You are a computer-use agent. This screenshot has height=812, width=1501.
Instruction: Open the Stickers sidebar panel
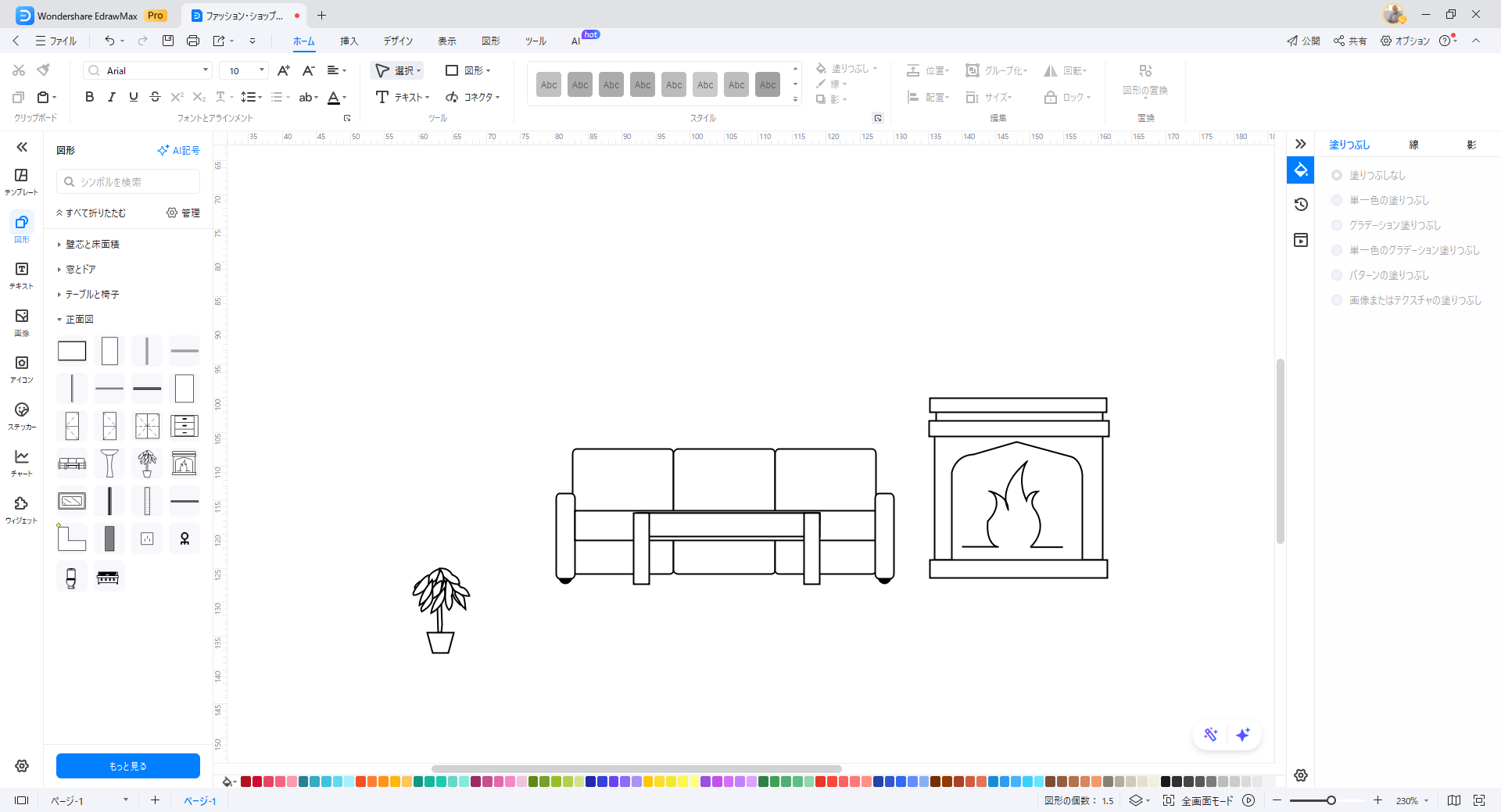pos(21,415)
